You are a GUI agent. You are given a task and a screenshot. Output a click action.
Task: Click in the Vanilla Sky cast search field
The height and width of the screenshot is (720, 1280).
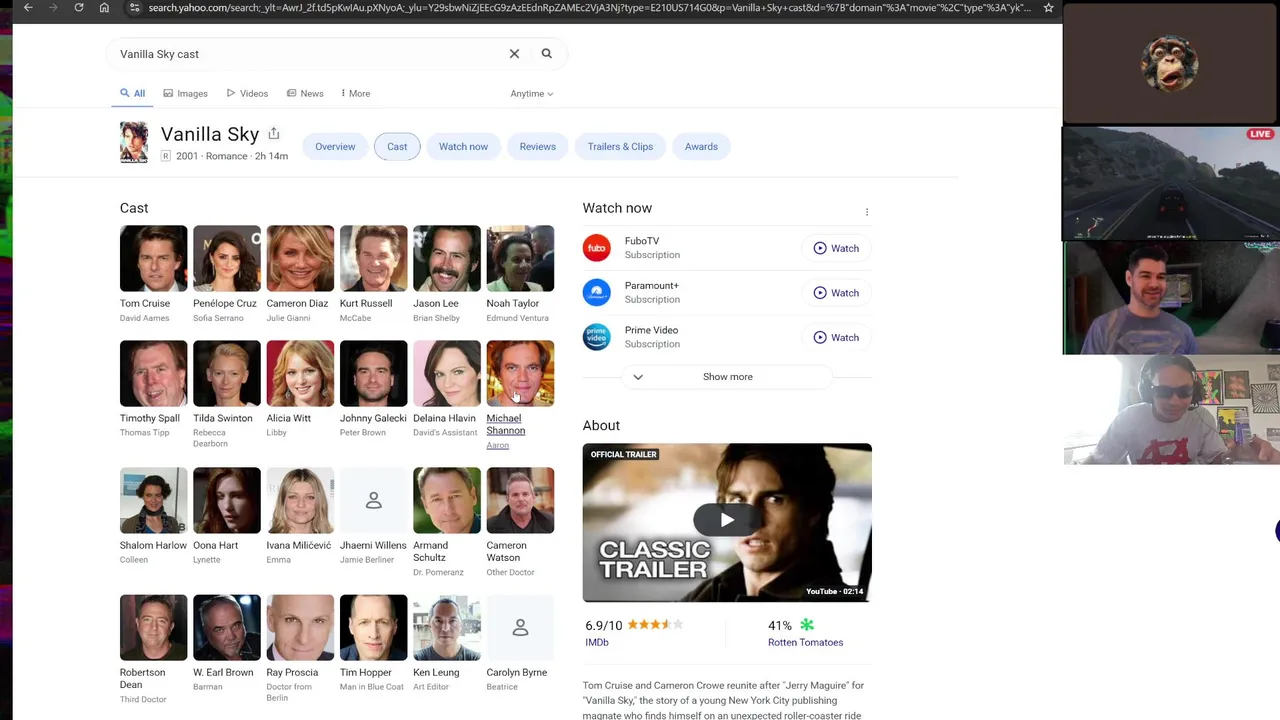click(x=310, y=54)
